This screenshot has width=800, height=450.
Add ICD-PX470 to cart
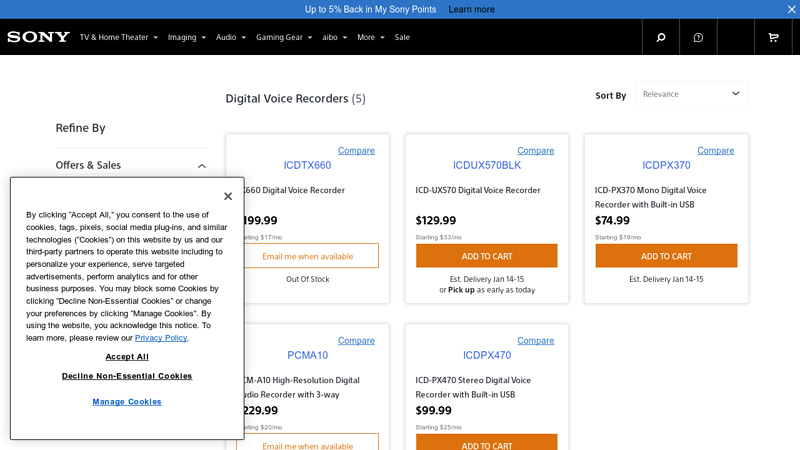[487, 442]
